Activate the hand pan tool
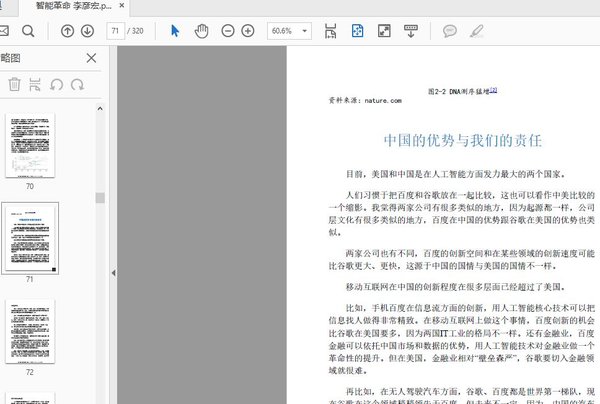600x404 pixels. (x=201, y=31)
